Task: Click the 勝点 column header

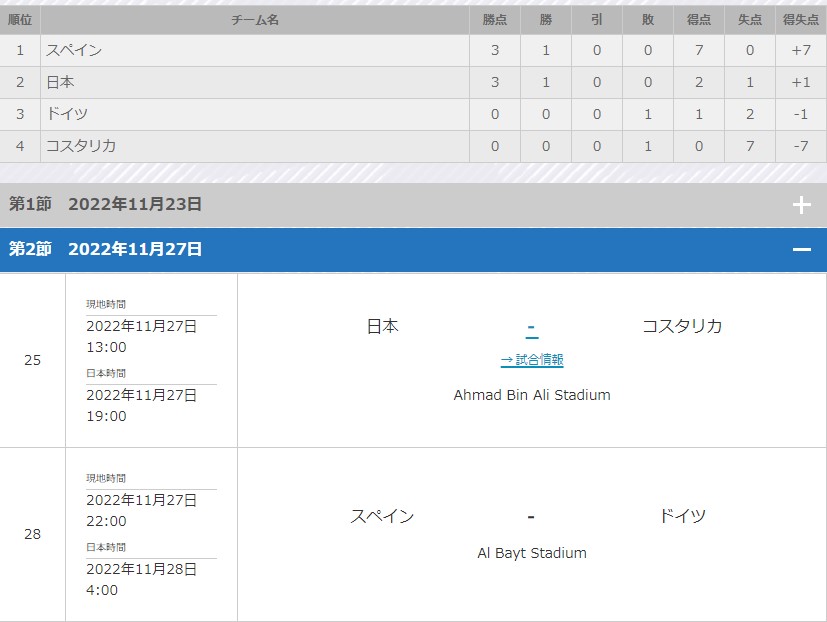Action: [495, 20]
